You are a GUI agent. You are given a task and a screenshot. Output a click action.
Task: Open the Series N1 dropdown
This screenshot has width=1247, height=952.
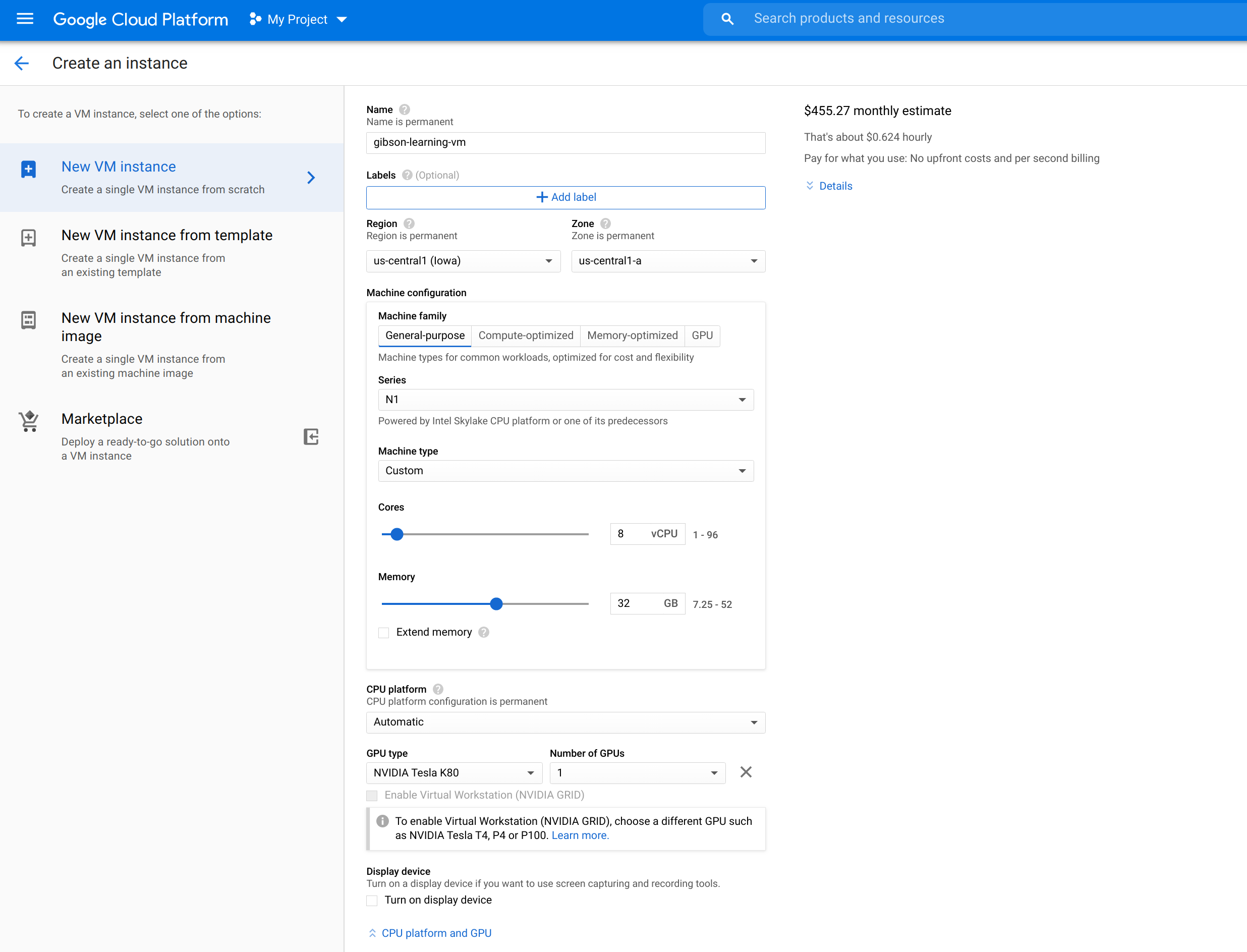click(x=565, y=400)
